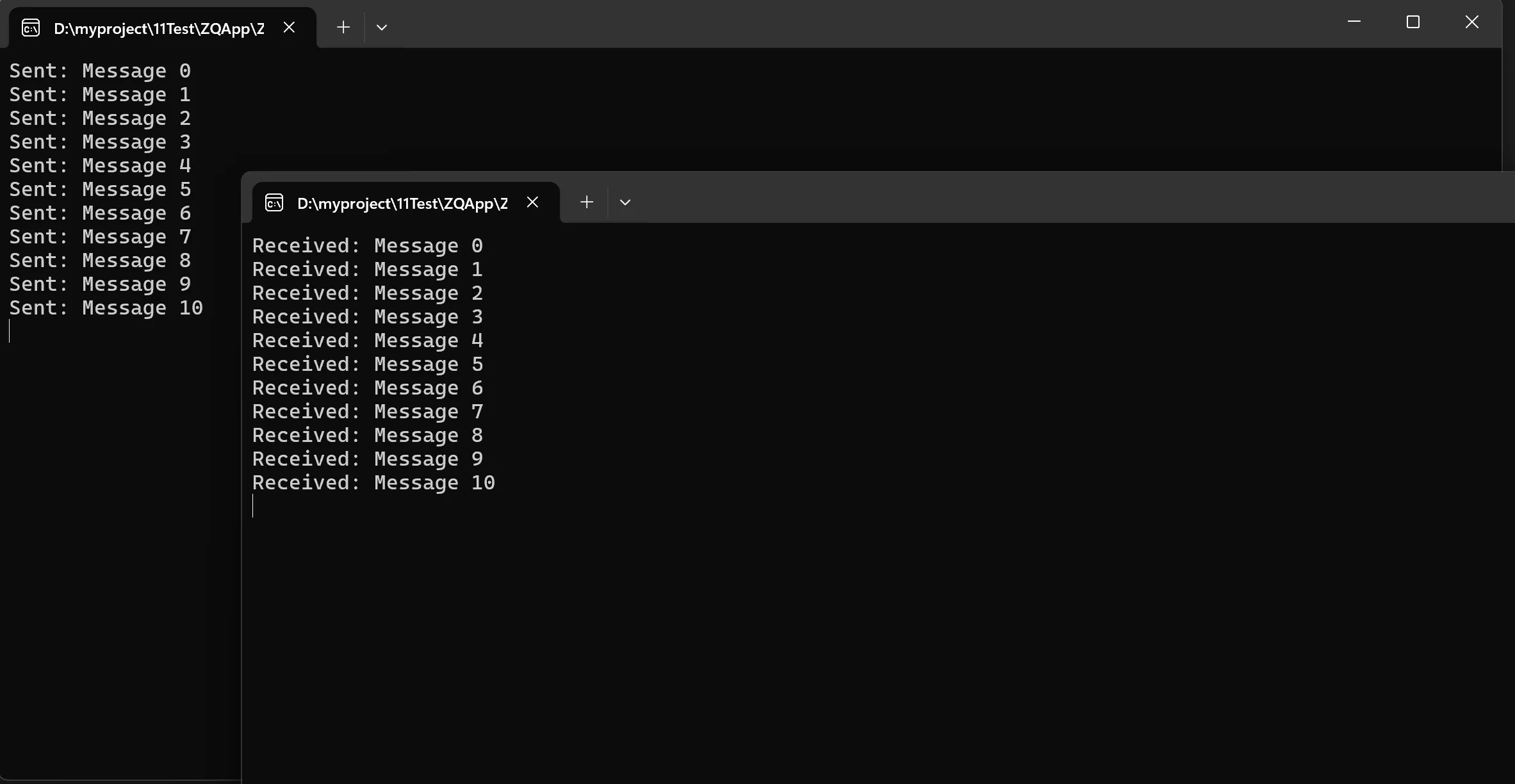This screenshot has width=1515, height=784.
Task: Select the receiver window's D:\myproject tab
Action: coord(402,204)
